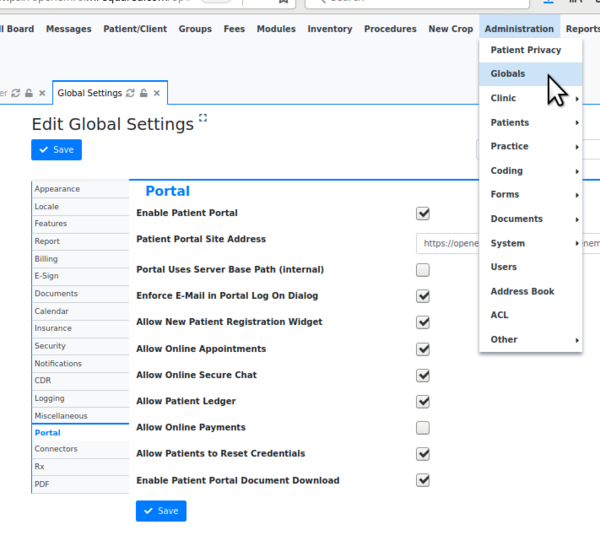
Task: Open the Fees menu
Action: tap(234, 29)
